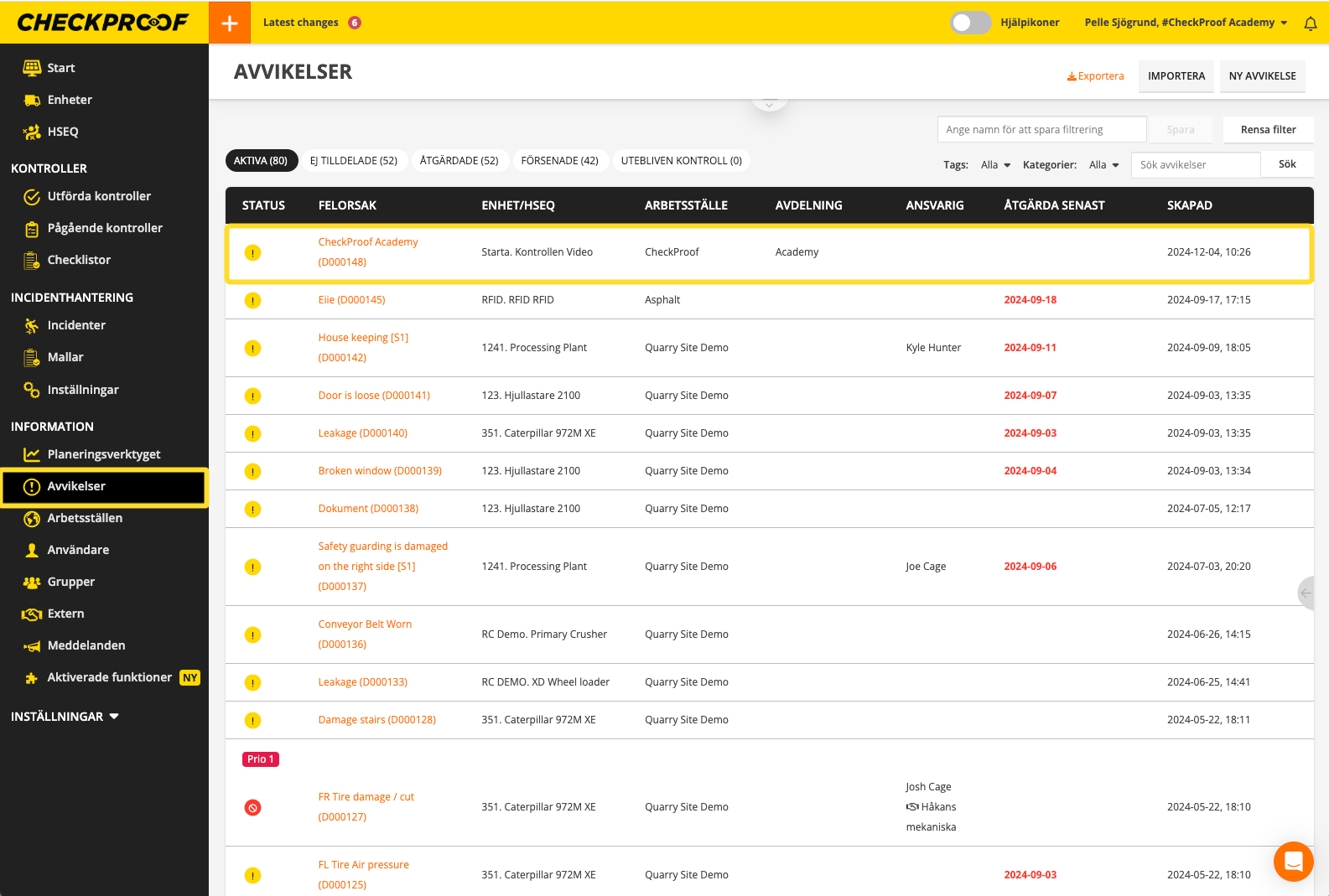The width and height of the screenshot is (1329, 896).
Task: Open Enheter truck icon in sidebar
Action: 32,100
